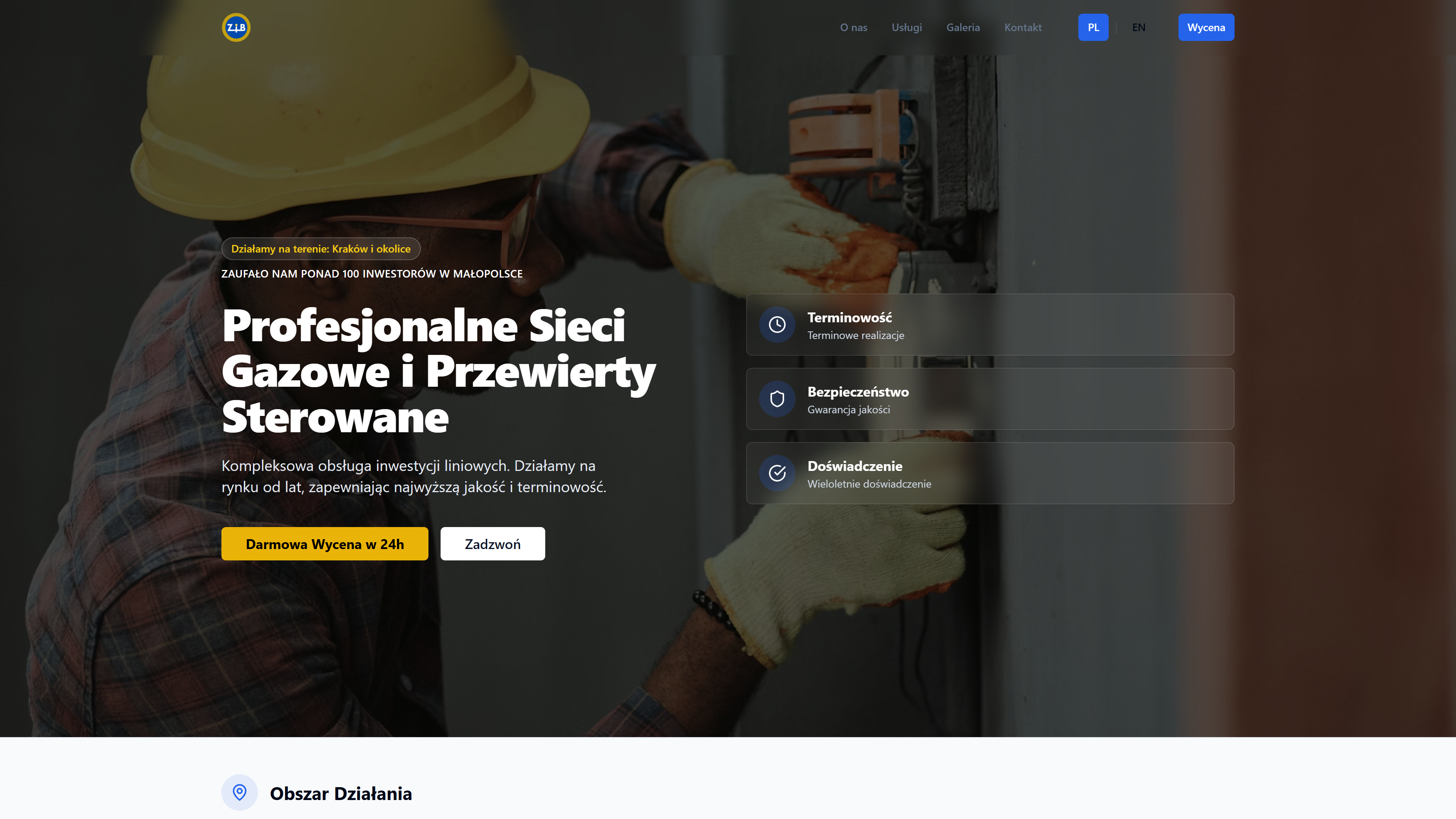Open the Galeria nav link
This screenshot has width=1456, height=819.
(963, 27)
